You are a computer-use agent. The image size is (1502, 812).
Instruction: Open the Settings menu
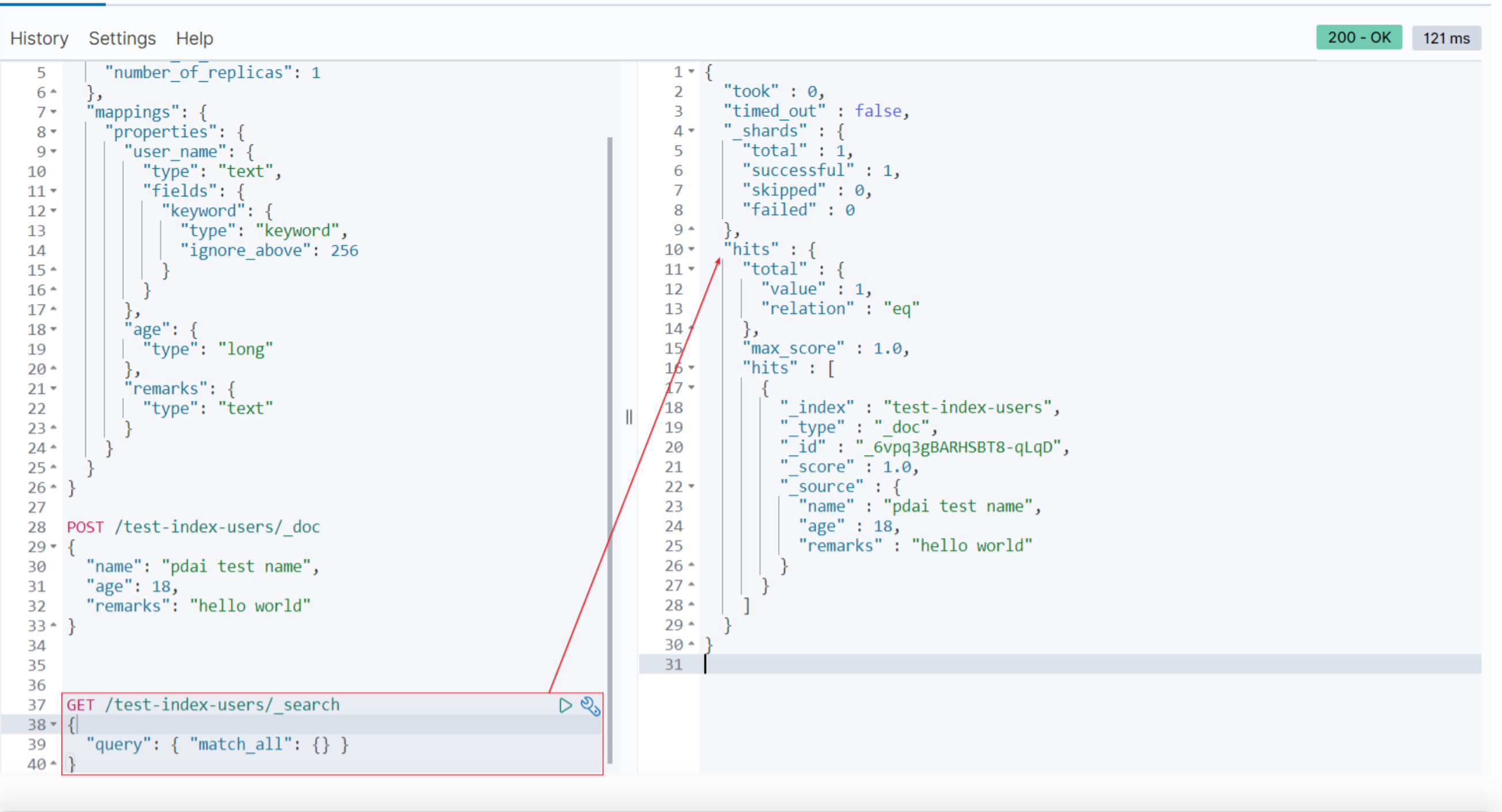click(122, 39)
